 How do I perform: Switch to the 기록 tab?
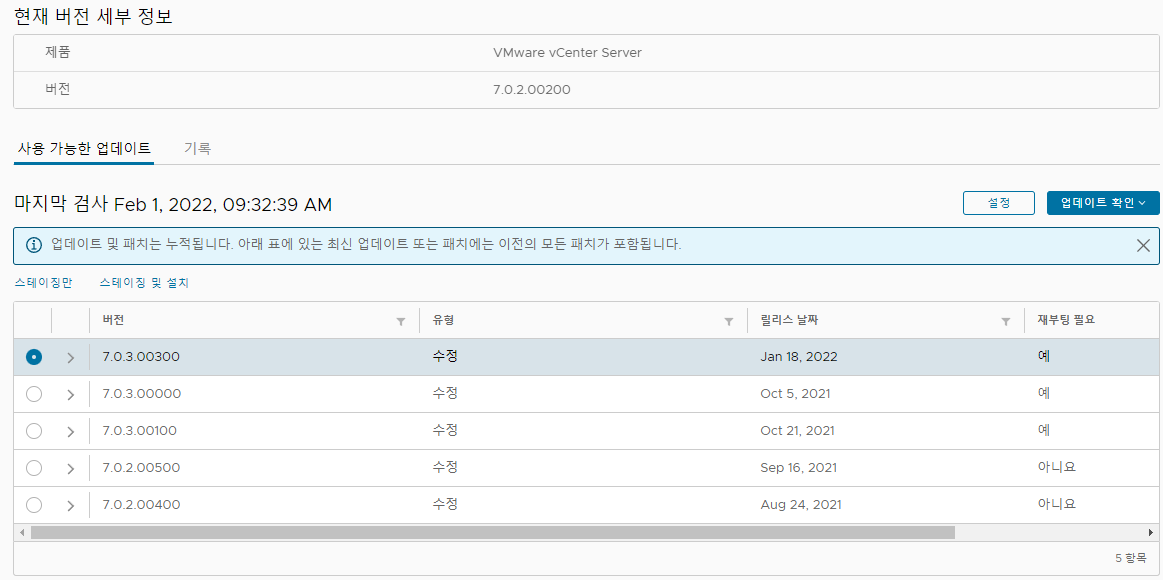pyautogui.click(x=197, y=148)
